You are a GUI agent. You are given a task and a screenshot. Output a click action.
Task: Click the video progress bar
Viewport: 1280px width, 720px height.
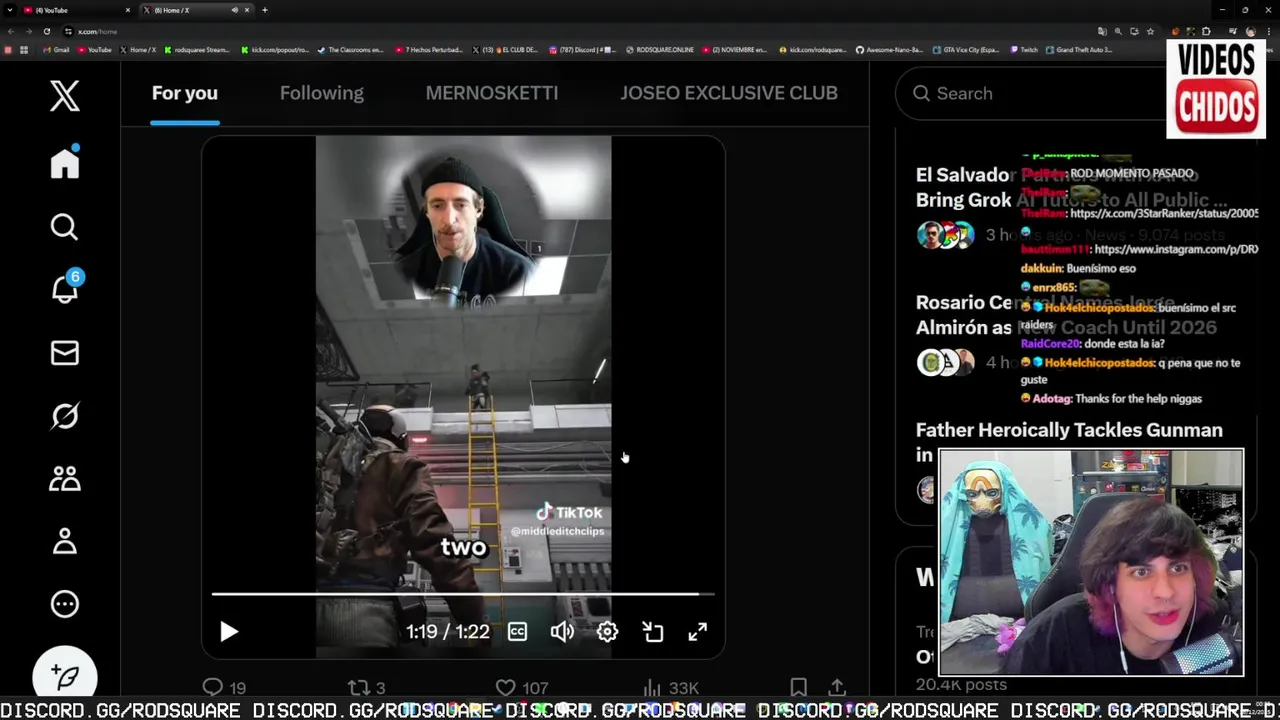pos(463,594)
